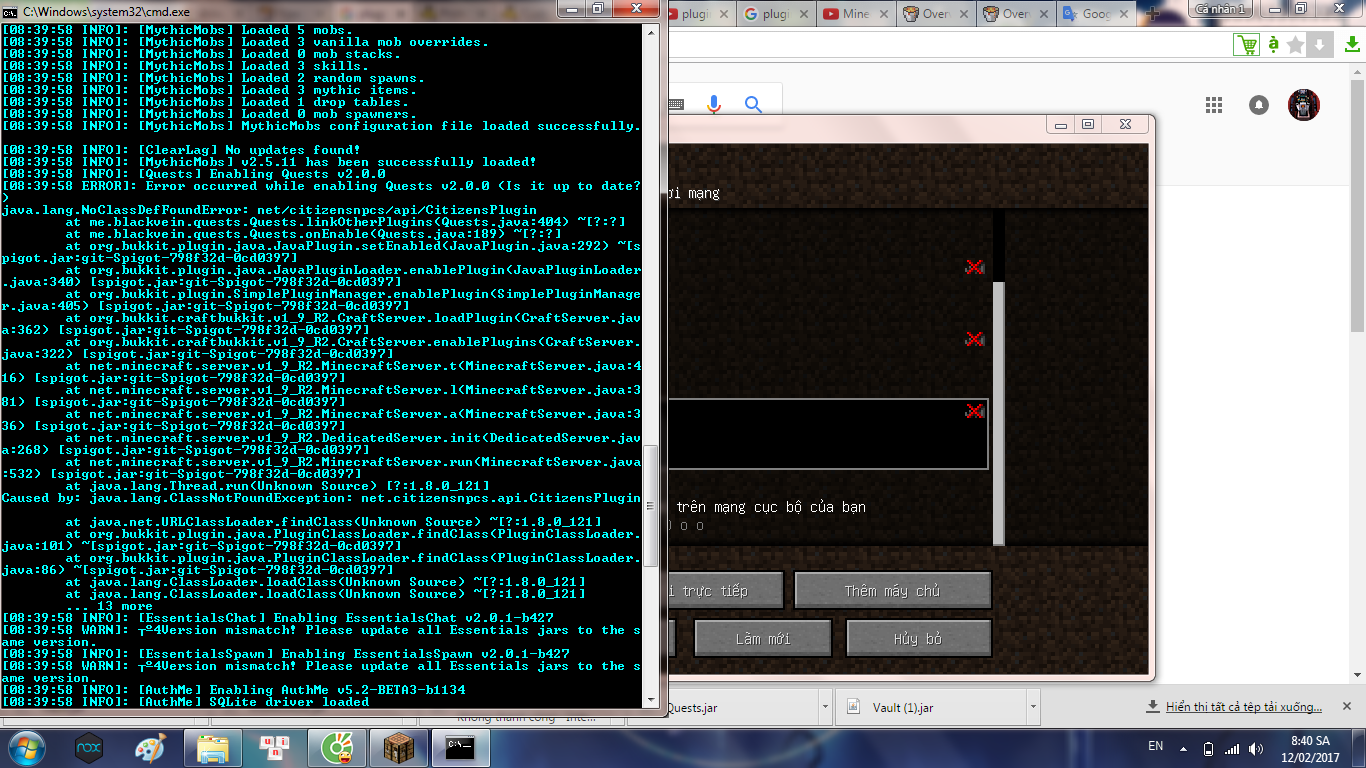
Task: Click 'Làm mới' to refresh the server list
Action: (763, 639)
